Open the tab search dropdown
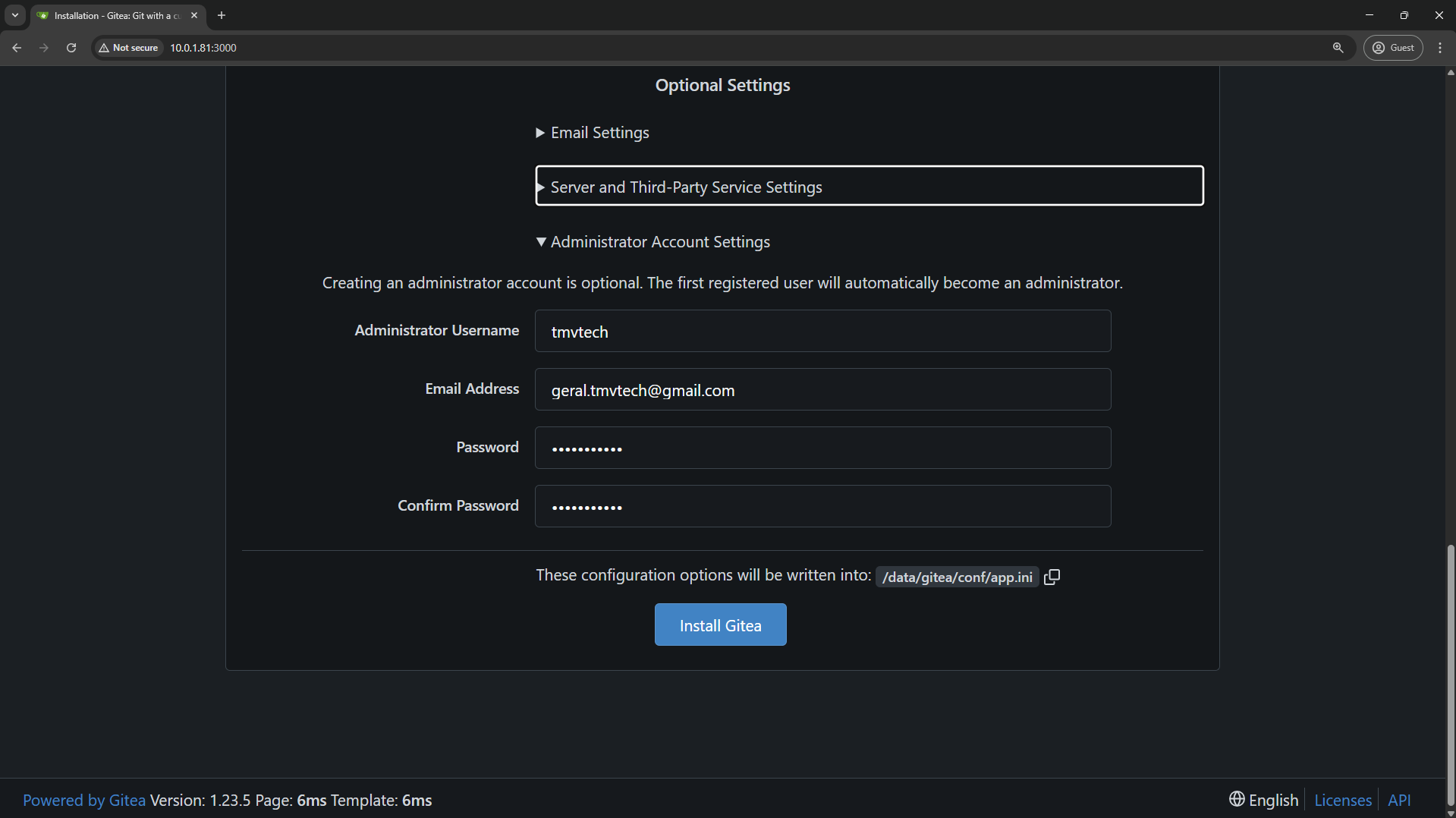The width and height of the screenshot is (1456, 818). 15,15
